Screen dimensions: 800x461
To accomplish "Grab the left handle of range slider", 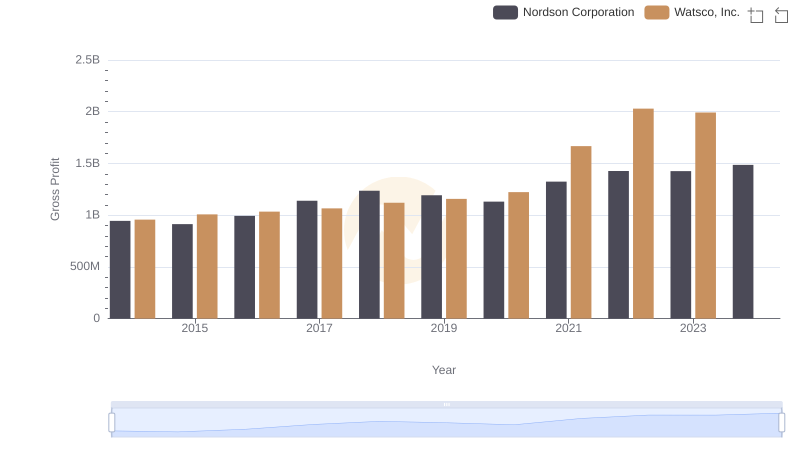I will click(x=112, y=422).
